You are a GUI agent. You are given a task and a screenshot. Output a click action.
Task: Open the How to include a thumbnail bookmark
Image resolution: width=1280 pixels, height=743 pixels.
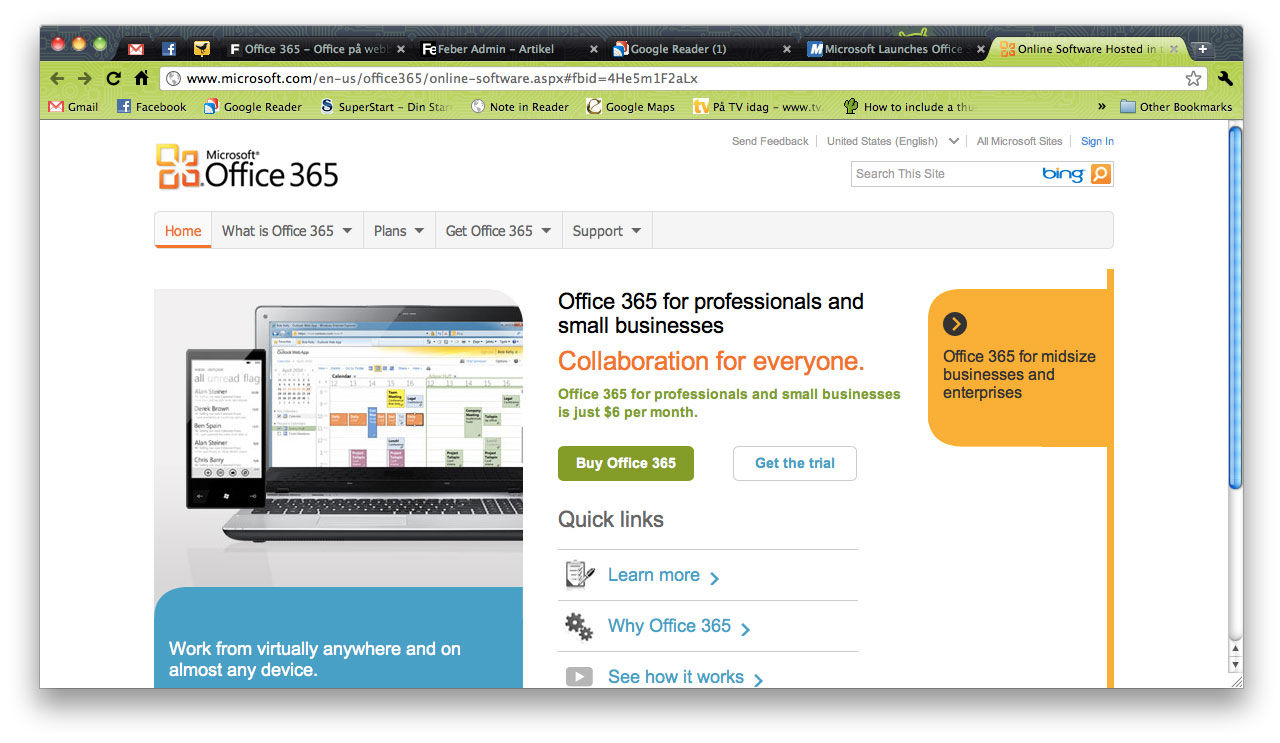tap(909, 107)
